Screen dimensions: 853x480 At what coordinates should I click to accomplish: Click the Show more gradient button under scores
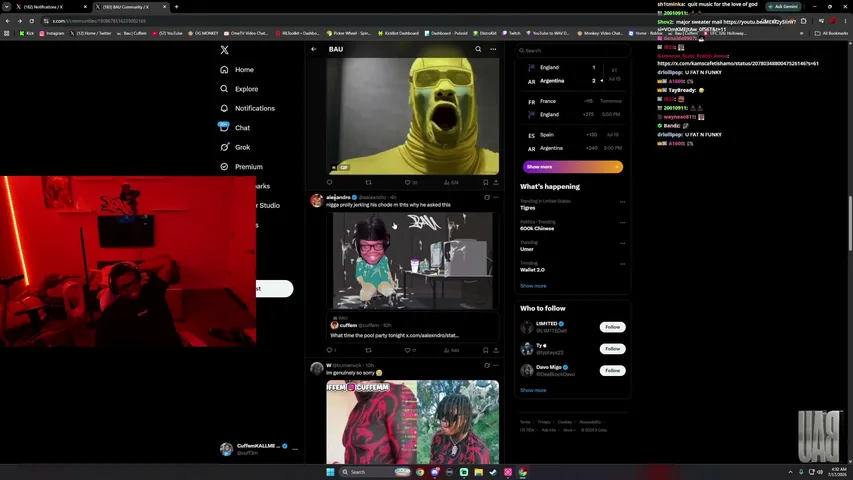point(572,167)
